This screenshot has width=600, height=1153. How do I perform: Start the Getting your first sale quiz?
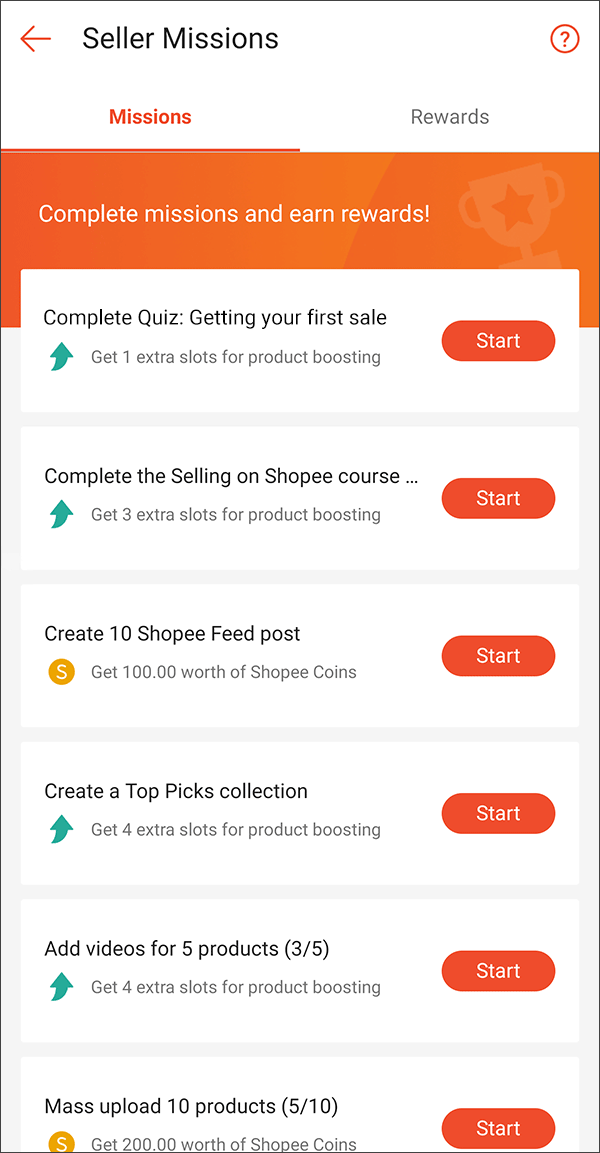pos(498,340)
